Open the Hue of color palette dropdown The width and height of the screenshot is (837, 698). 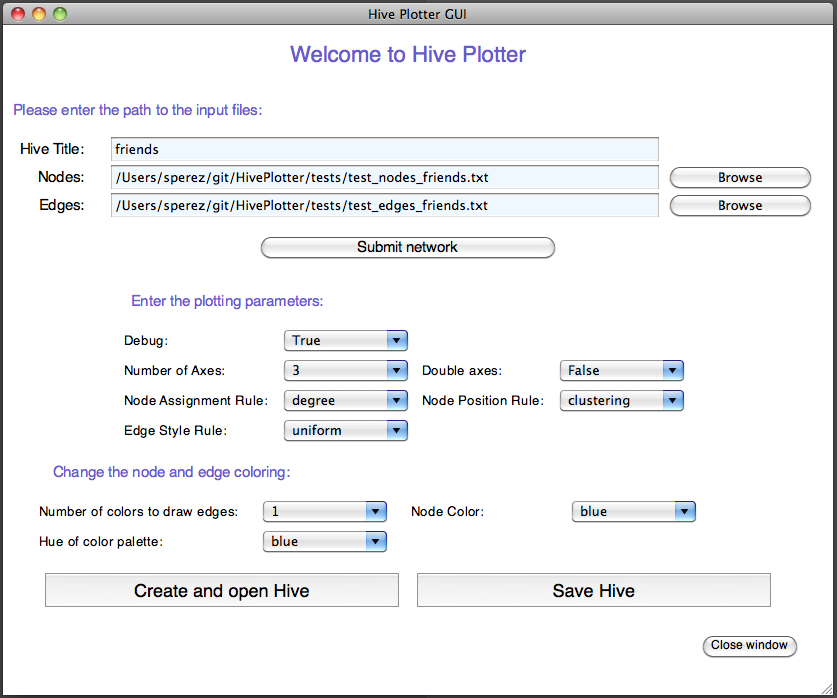(x=325, y=541)
